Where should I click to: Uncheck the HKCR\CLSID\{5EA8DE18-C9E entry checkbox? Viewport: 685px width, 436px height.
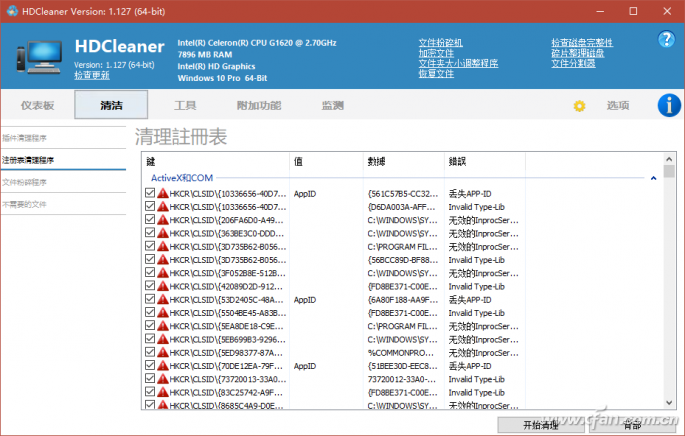pyautogui.click(x=150, y=325)
